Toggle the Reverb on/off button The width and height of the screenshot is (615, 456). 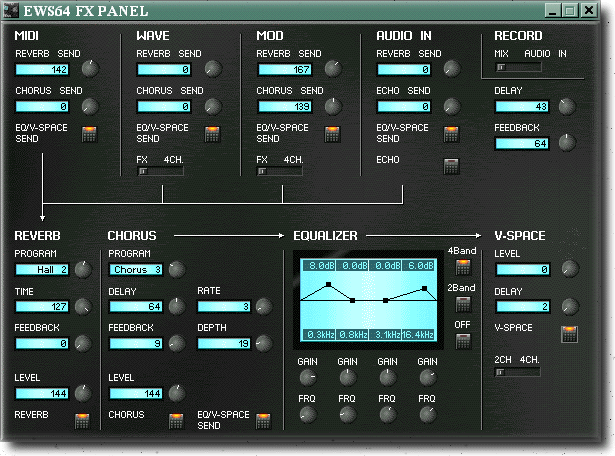82,421
